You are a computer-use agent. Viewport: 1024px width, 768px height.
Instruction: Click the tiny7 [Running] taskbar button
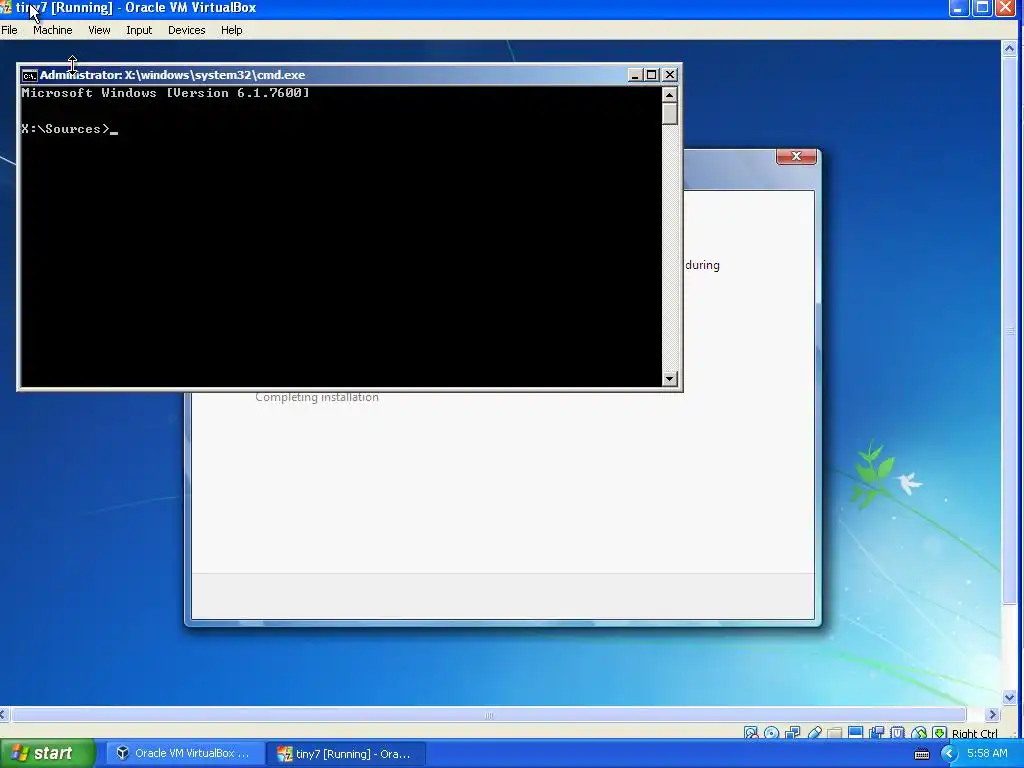(345, 754)
